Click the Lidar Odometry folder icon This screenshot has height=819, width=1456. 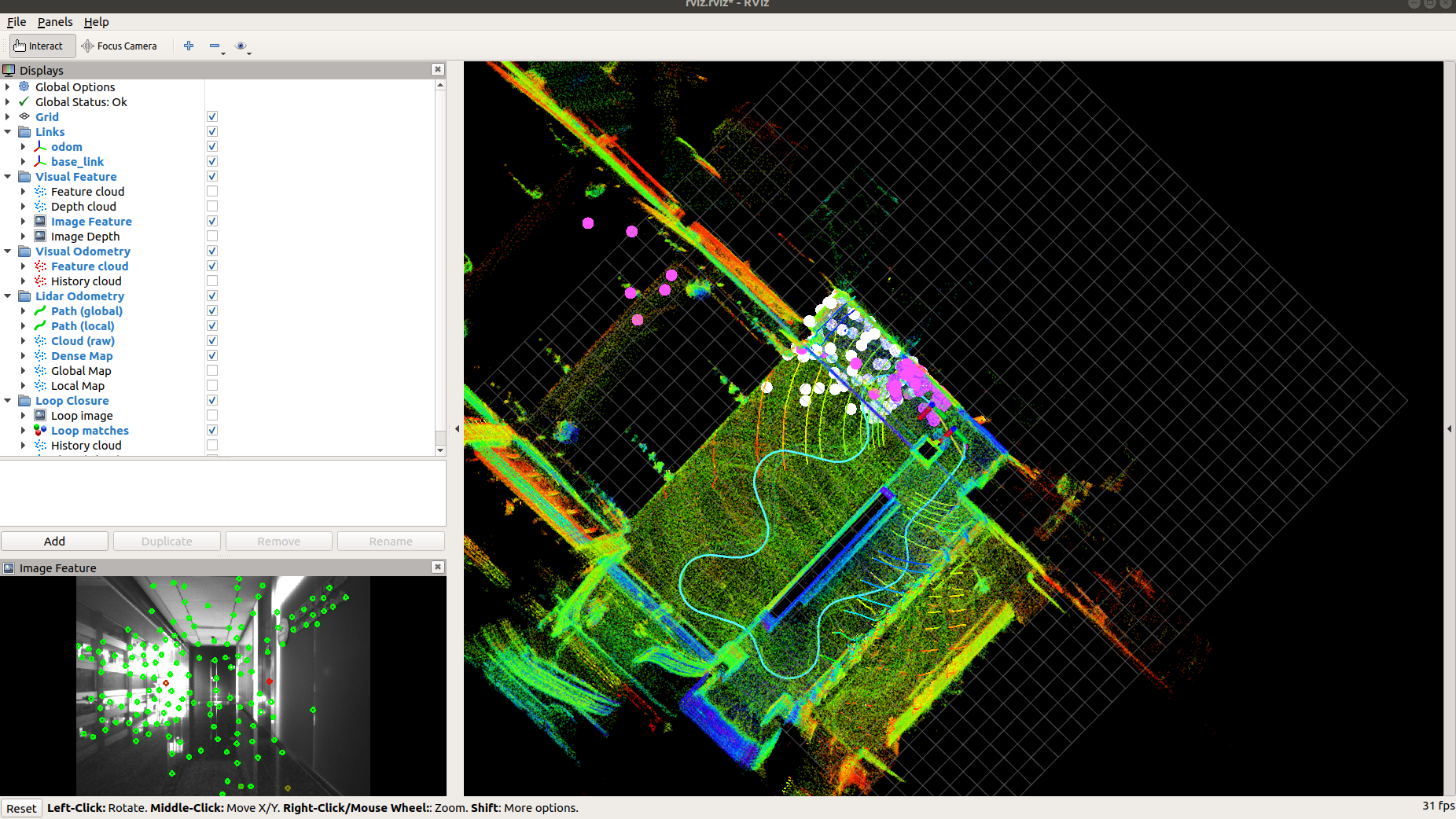24,296
